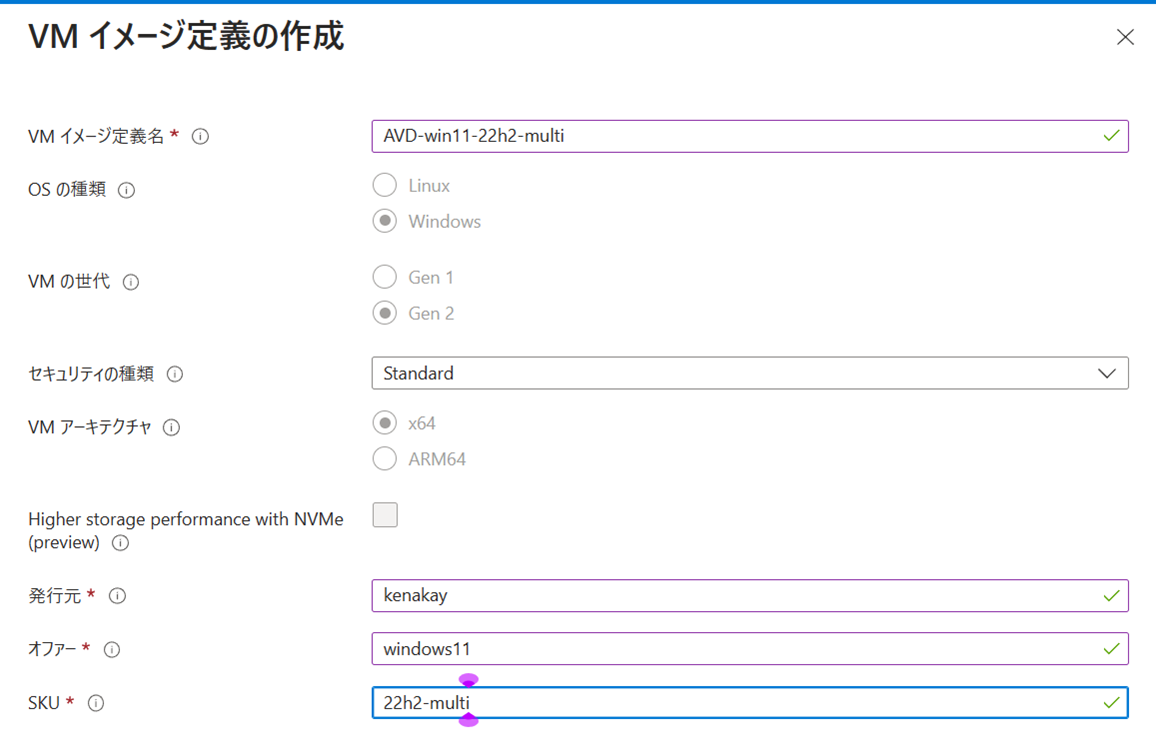The width and height of the screenshot is (1156, 750).
Task: Enable Higher storage performance with NVMe checkbox
Action: tap(385, 515)
